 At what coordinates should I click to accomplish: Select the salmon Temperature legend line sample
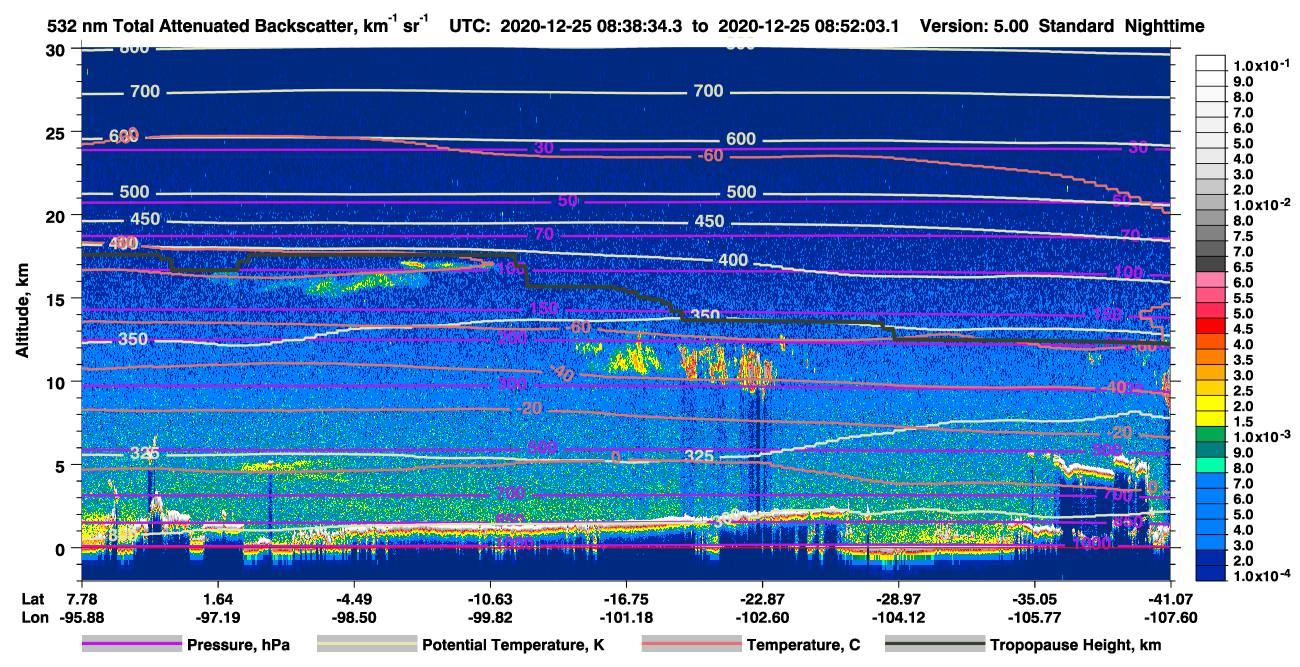click(x=691, y=645)
